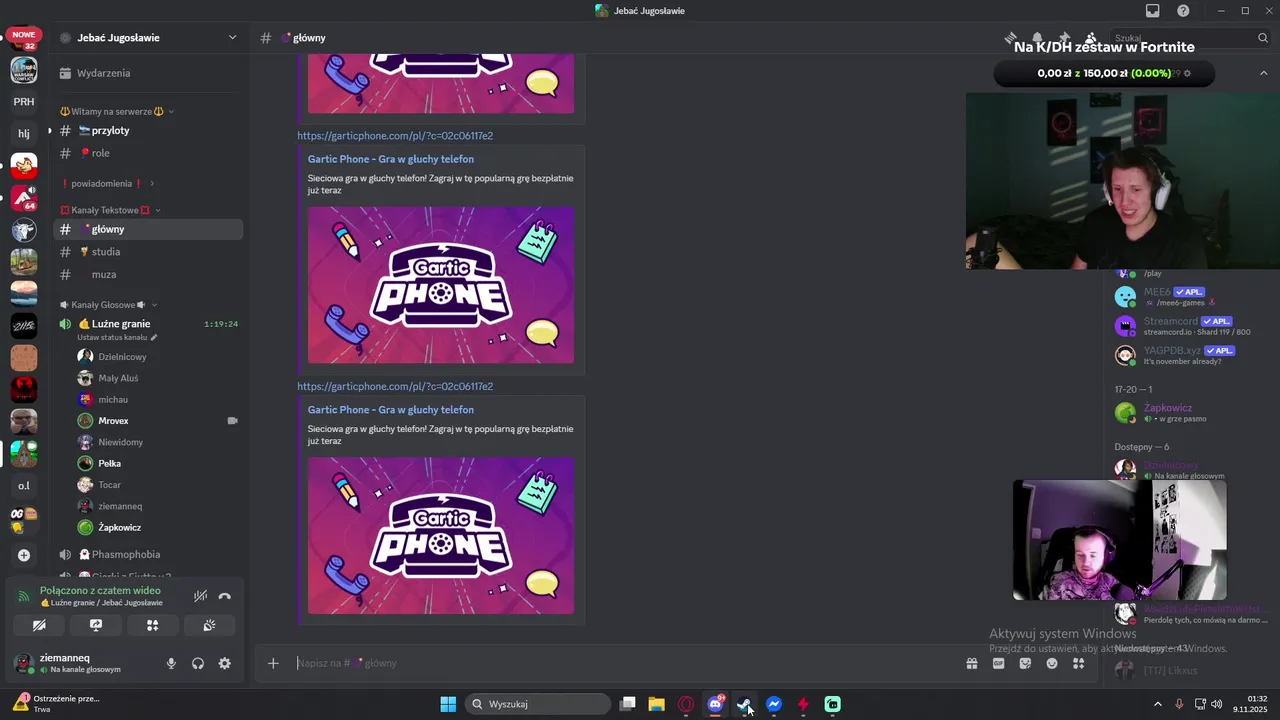Image resolution: width=1280 pixels, height=720 pixels.
Task: Click Ustaw status kanału link
Action: pyautogui.click(x=117, y=338)
